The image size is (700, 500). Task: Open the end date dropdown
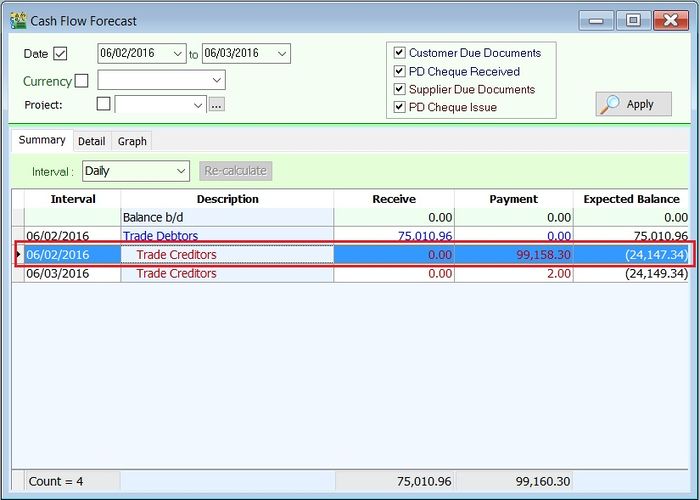281,54
